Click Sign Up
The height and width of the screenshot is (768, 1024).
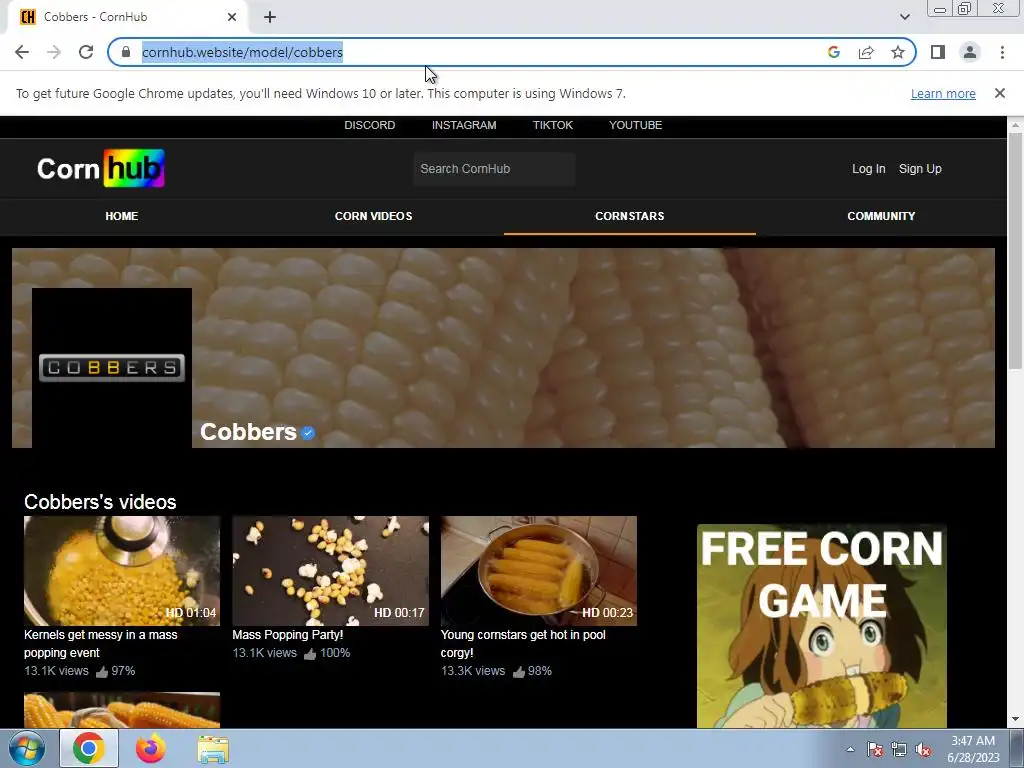click(x=920, y=168)
